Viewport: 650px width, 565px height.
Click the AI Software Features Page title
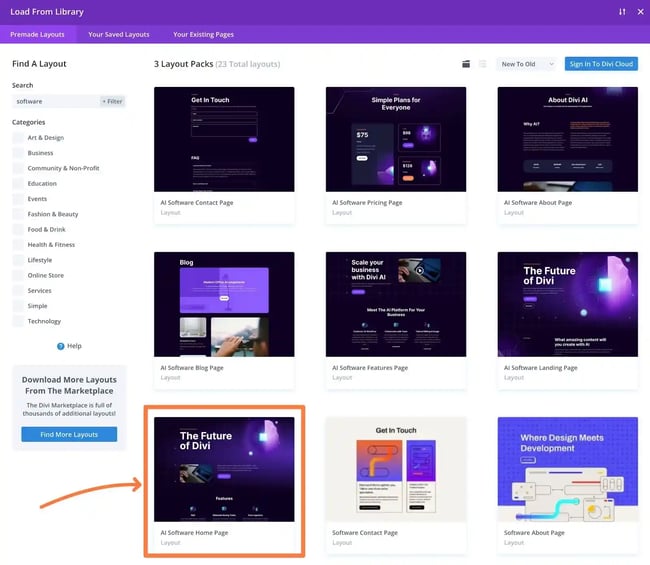tap(370, 368)
